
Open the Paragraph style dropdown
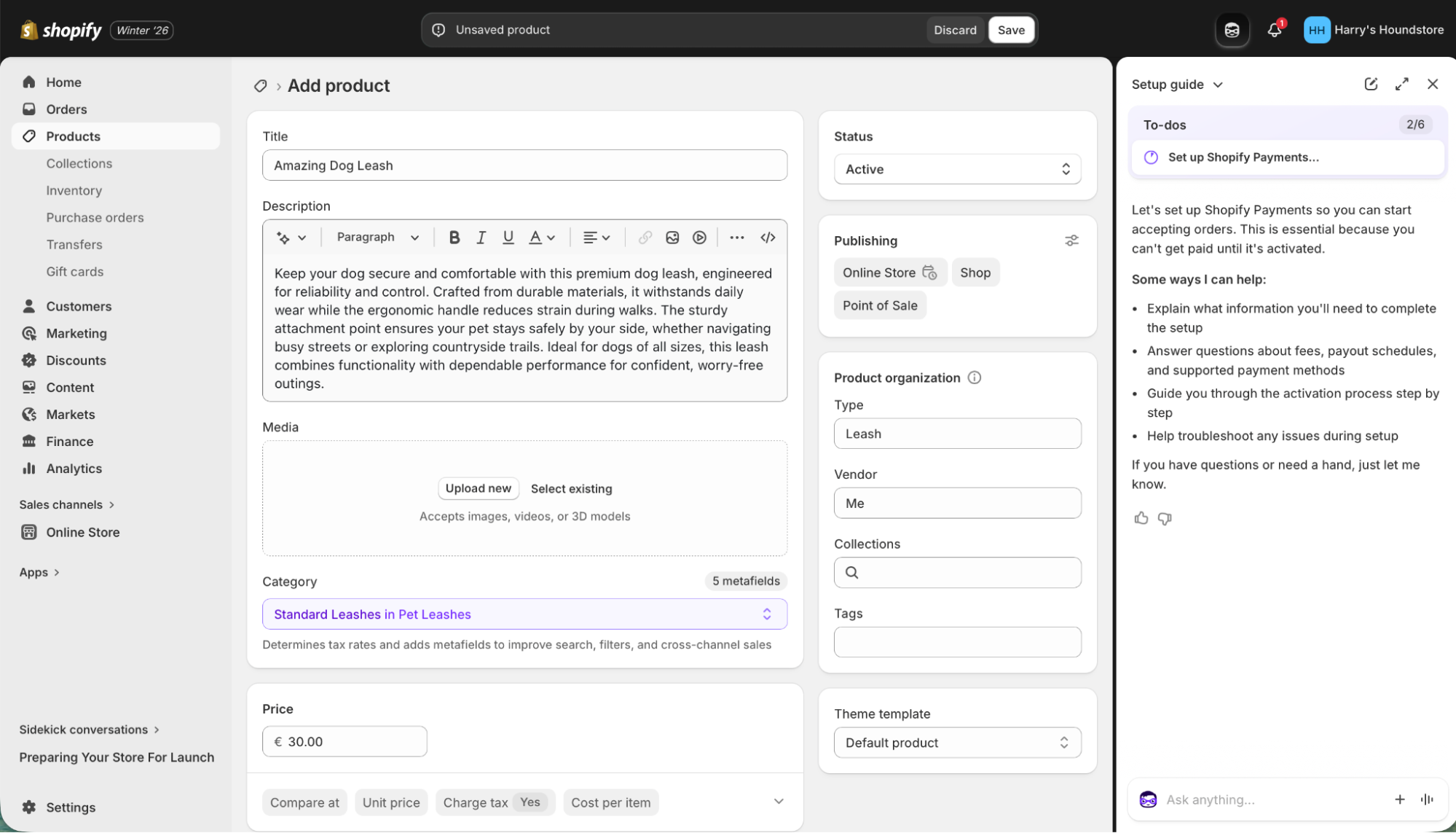377,238
